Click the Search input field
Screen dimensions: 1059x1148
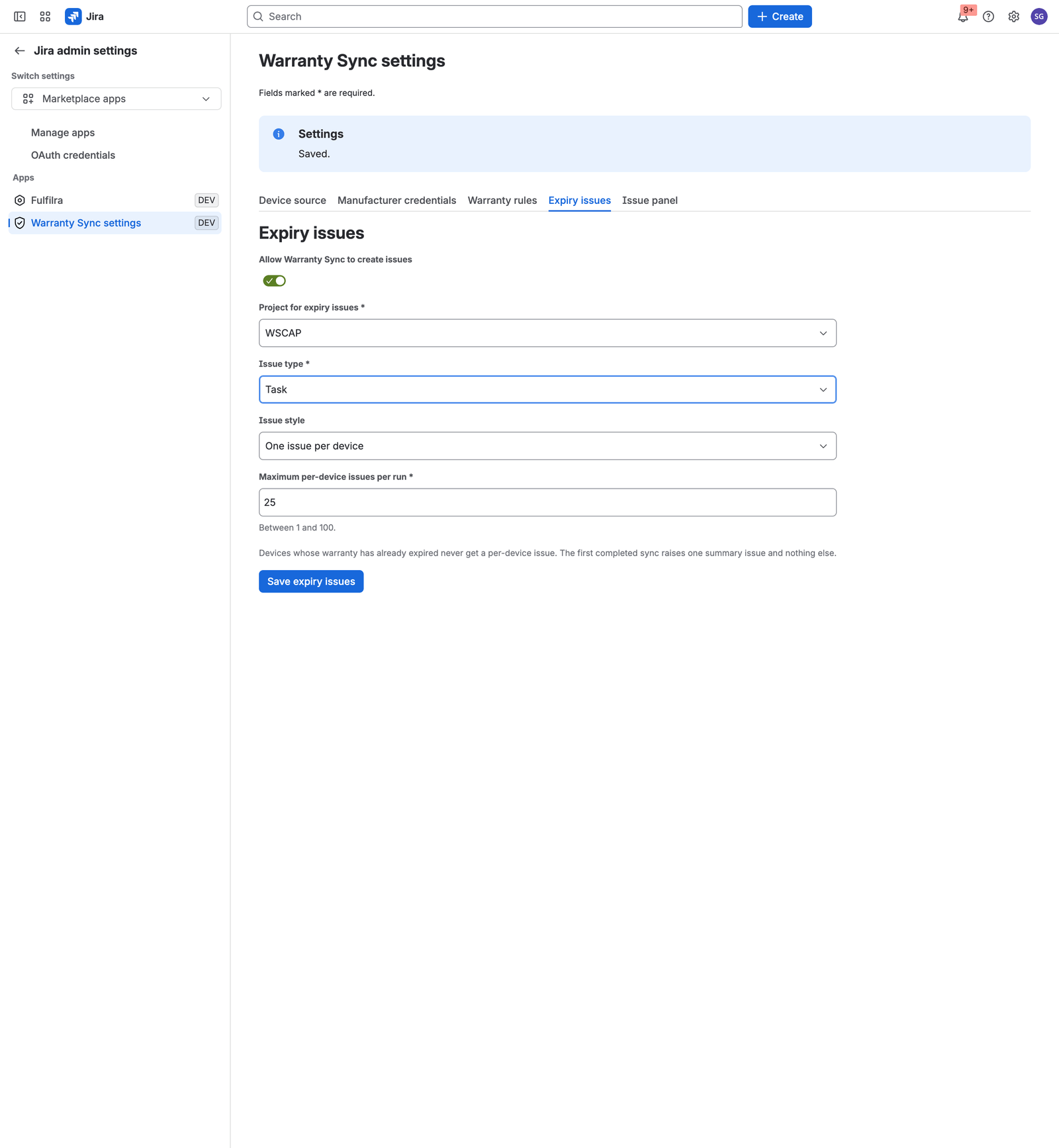(494, 17)
